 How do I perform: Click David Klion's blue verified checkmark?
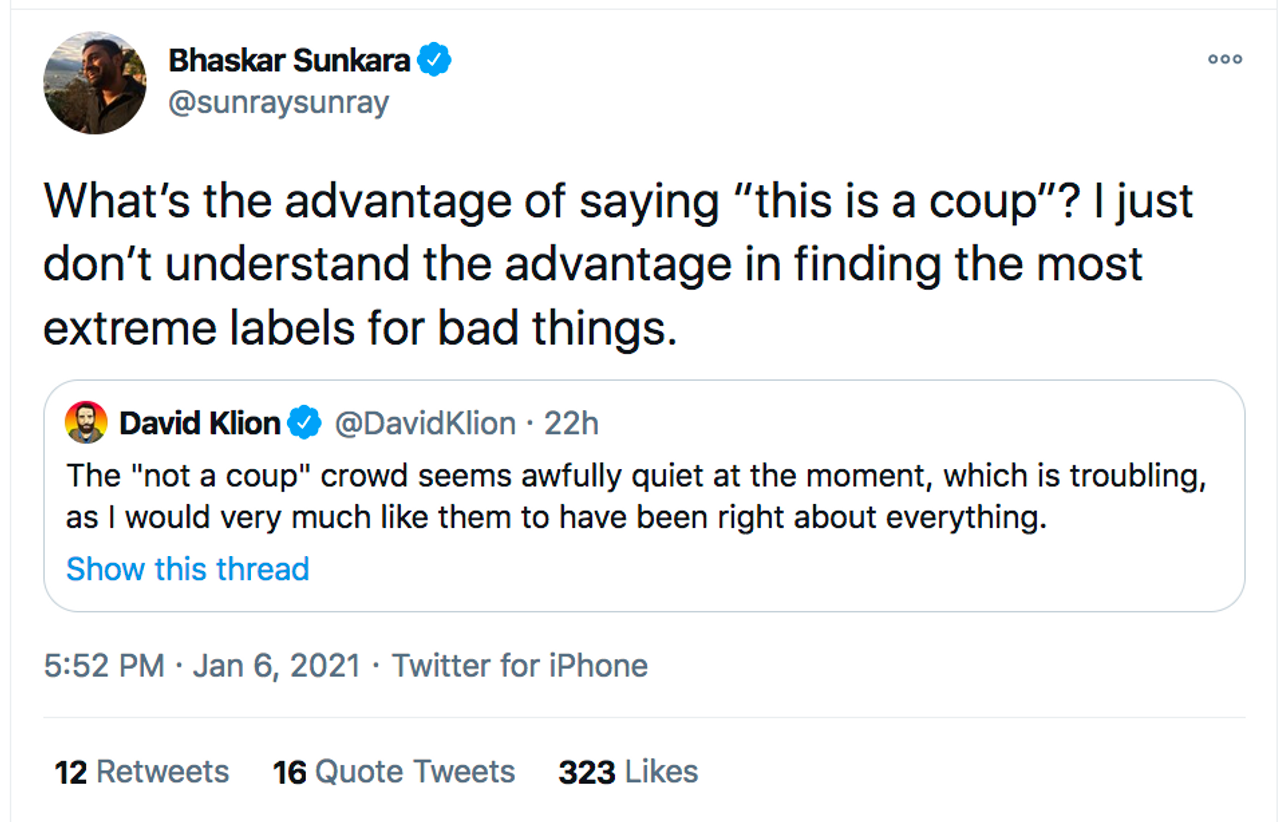304,424
